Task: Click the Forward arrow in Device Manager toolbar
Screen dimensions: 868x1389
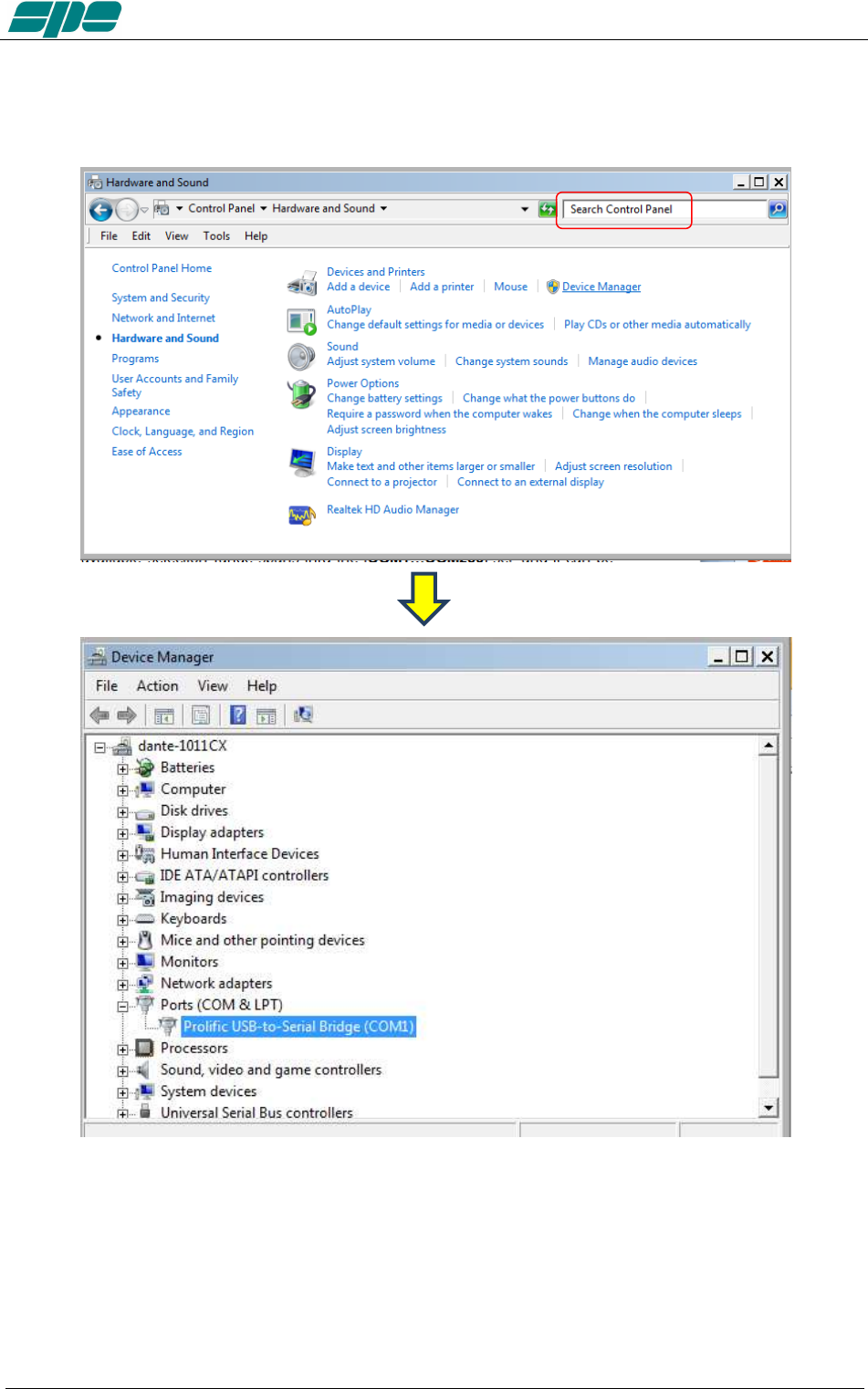Action: pyautogui.click(x=127, y=715)
